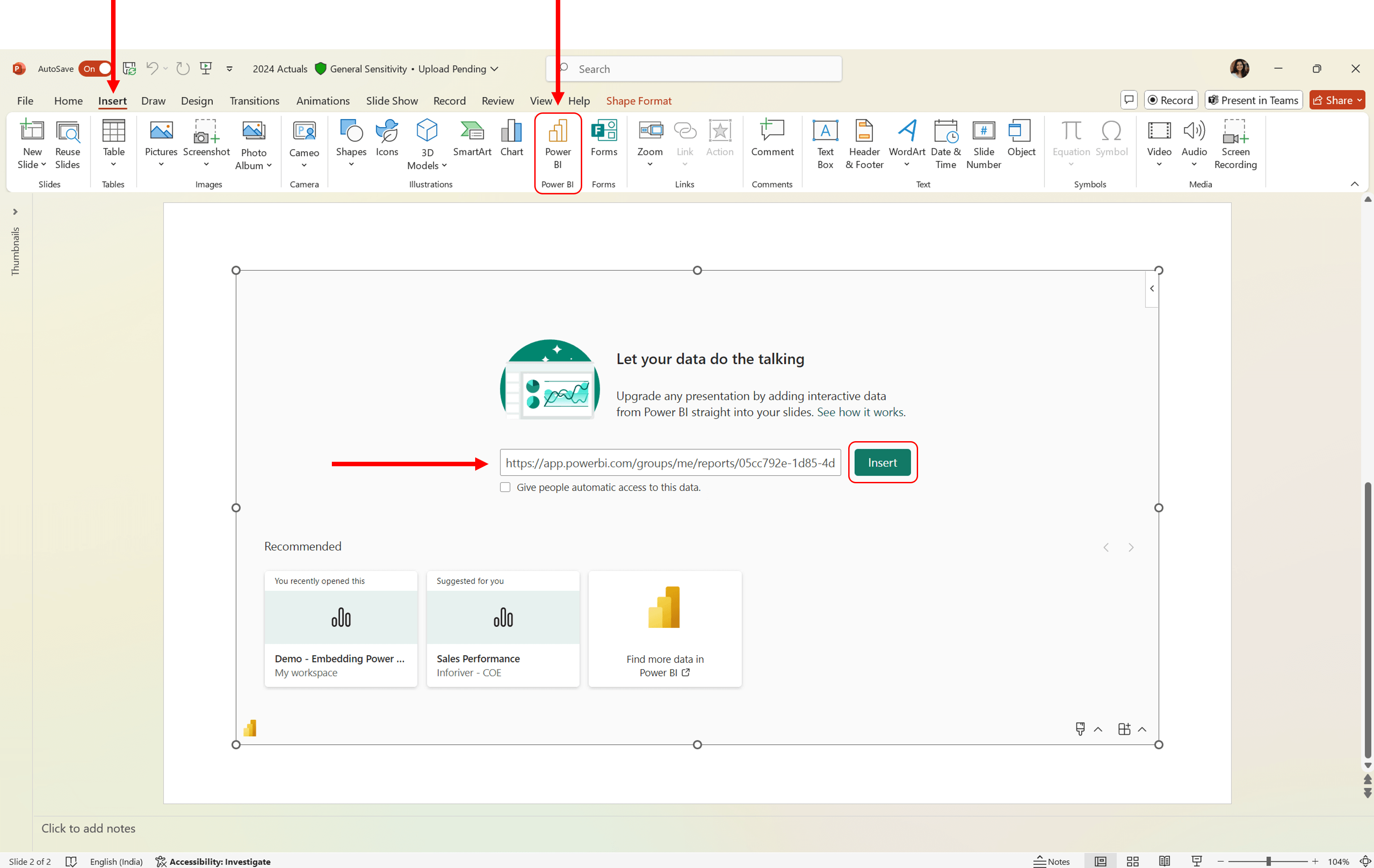Image resolution: width=1374 pixels, height=868 pixels.
Task: Select the Shape Format tab
Action: 639,100
